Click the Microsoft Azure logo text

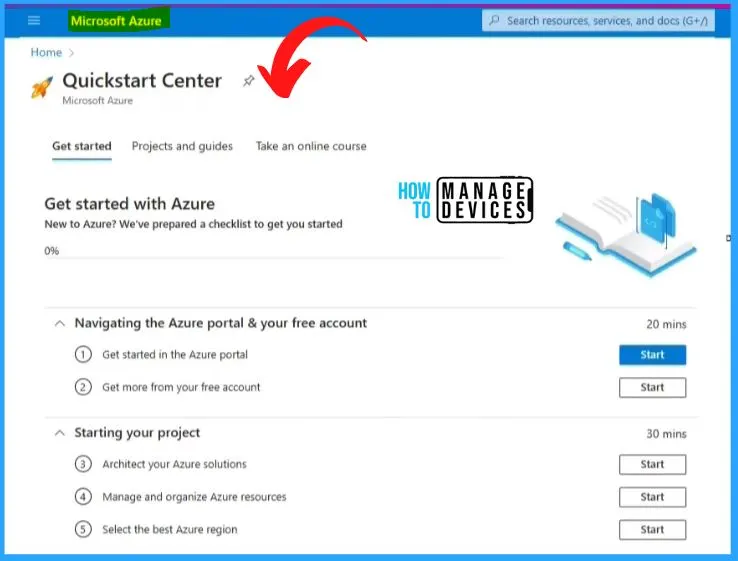point(116,21)
